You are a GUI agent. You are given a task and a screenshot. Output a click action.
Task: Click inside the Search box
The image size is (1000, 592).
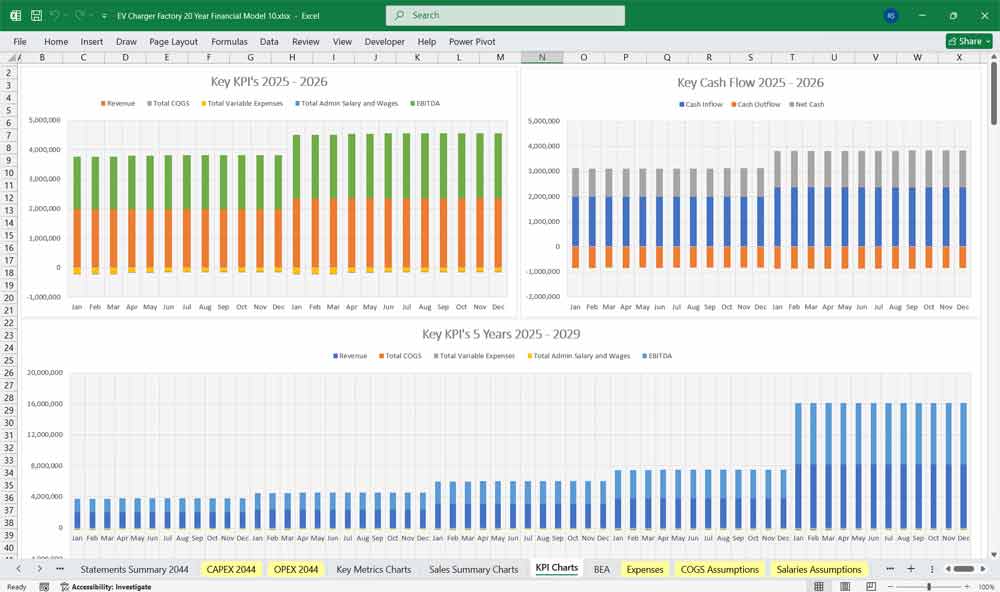coord(504,15)
